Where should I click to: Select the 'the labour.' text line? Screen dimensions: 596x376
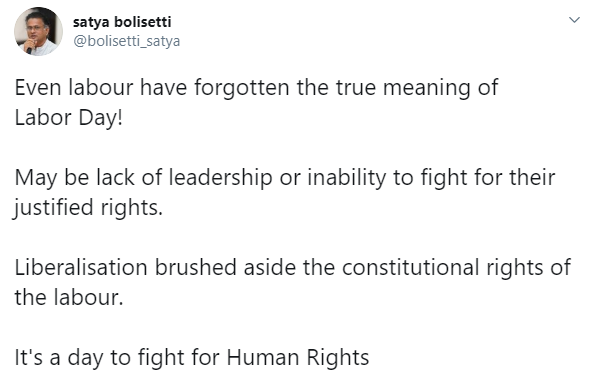coord(69,297)
